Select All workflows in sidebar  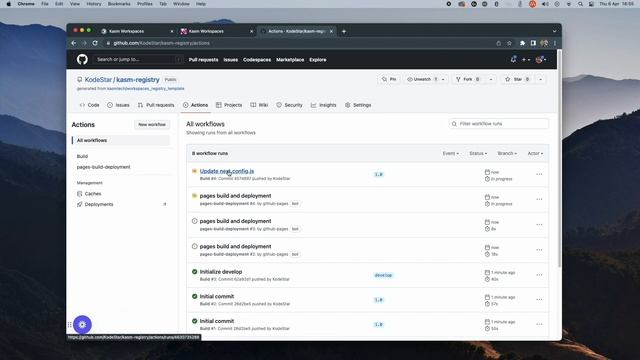coord(121,140)
